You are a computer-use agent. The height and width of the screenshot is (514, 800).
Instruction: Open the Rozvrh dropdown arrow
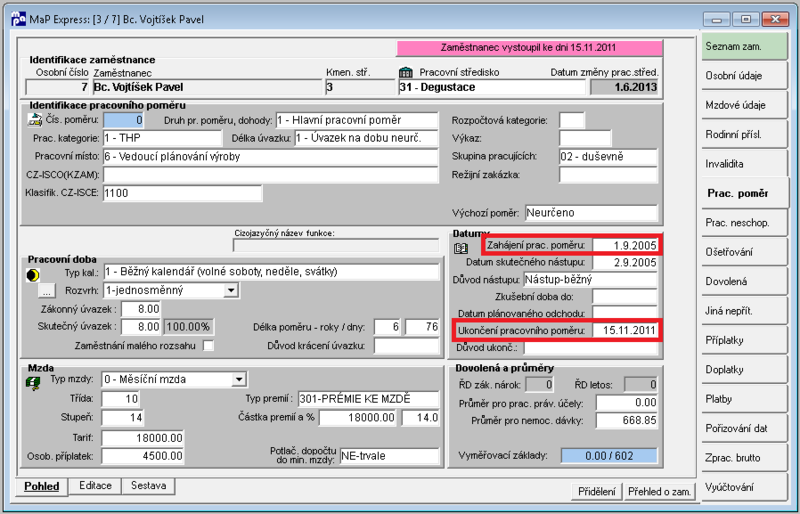pyautogui.click(x=231, y=290)
